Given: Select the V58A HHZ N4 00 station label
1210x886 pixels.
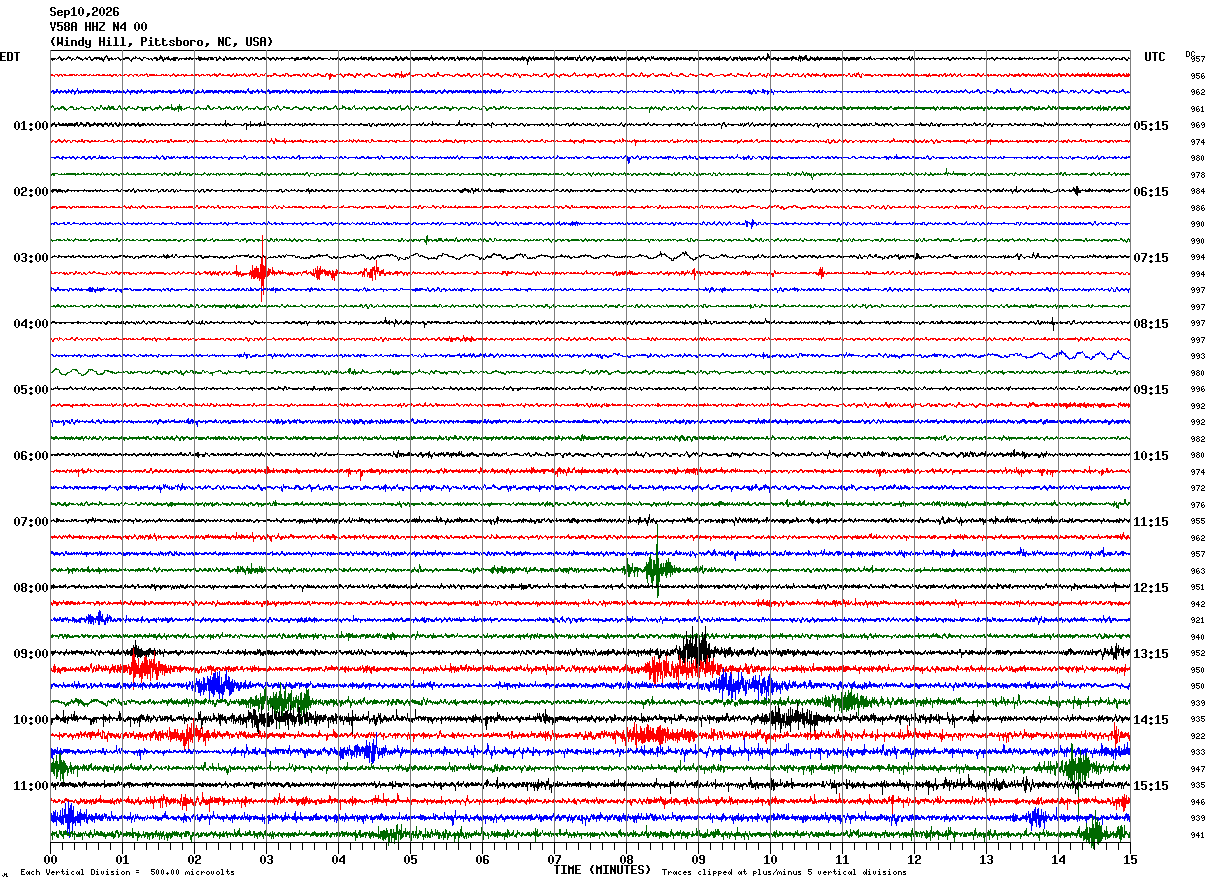Looking at the screenshot, I should click(x=98, y=27).
